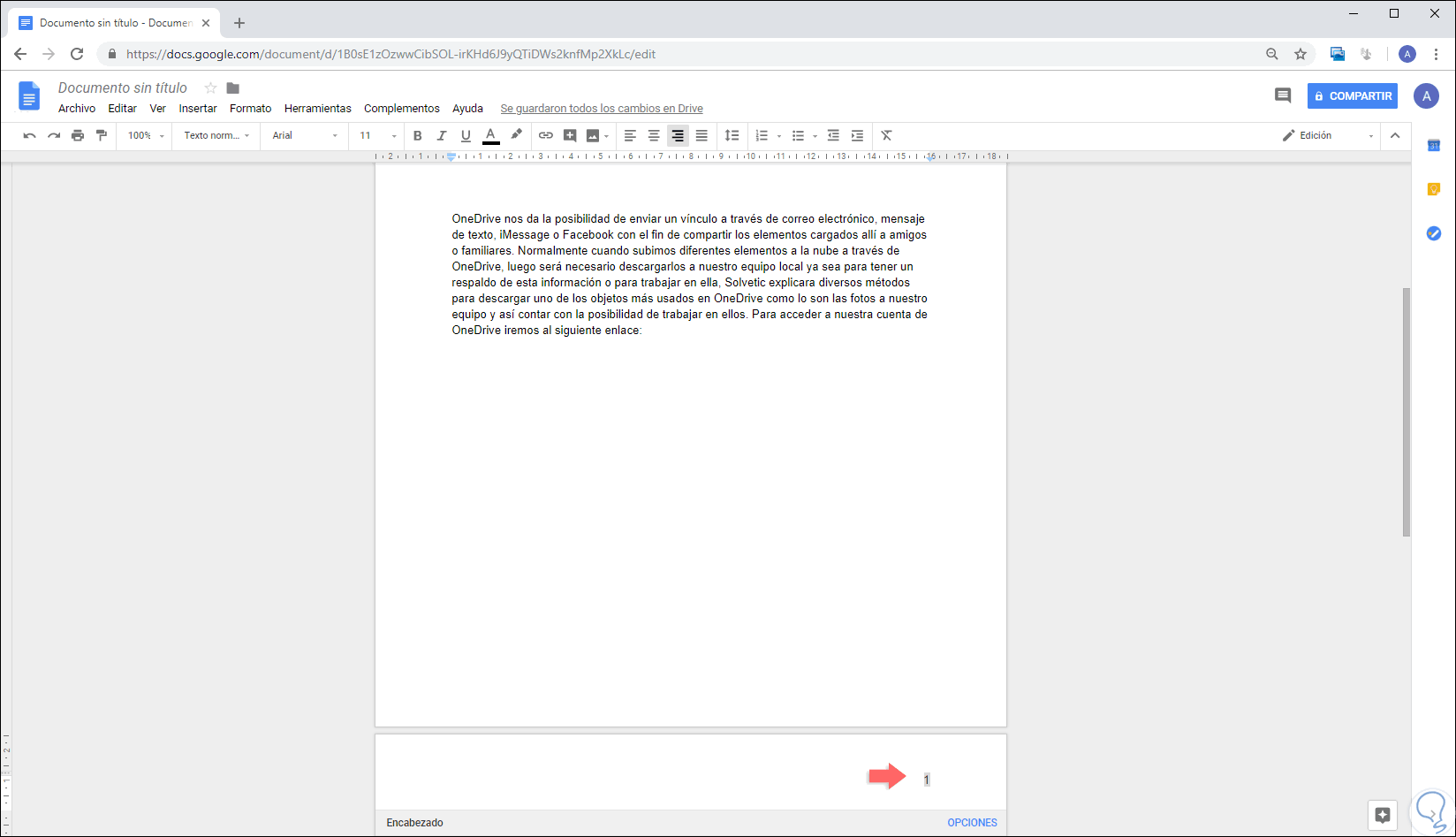
Task: Insert a link using chain icon
Action: click(546, 135)
